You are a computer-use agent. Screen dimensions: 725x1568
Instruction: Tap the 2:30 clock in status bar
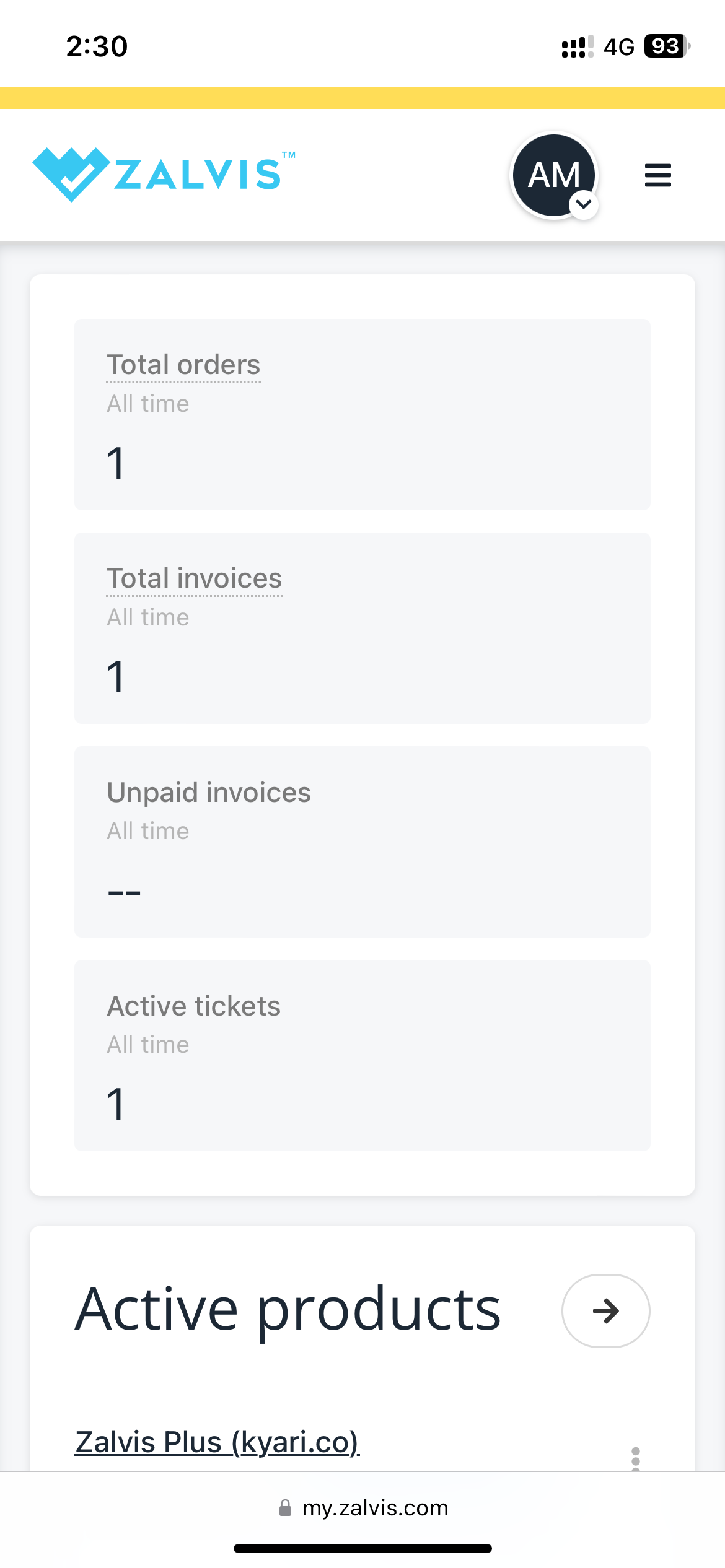97,46
